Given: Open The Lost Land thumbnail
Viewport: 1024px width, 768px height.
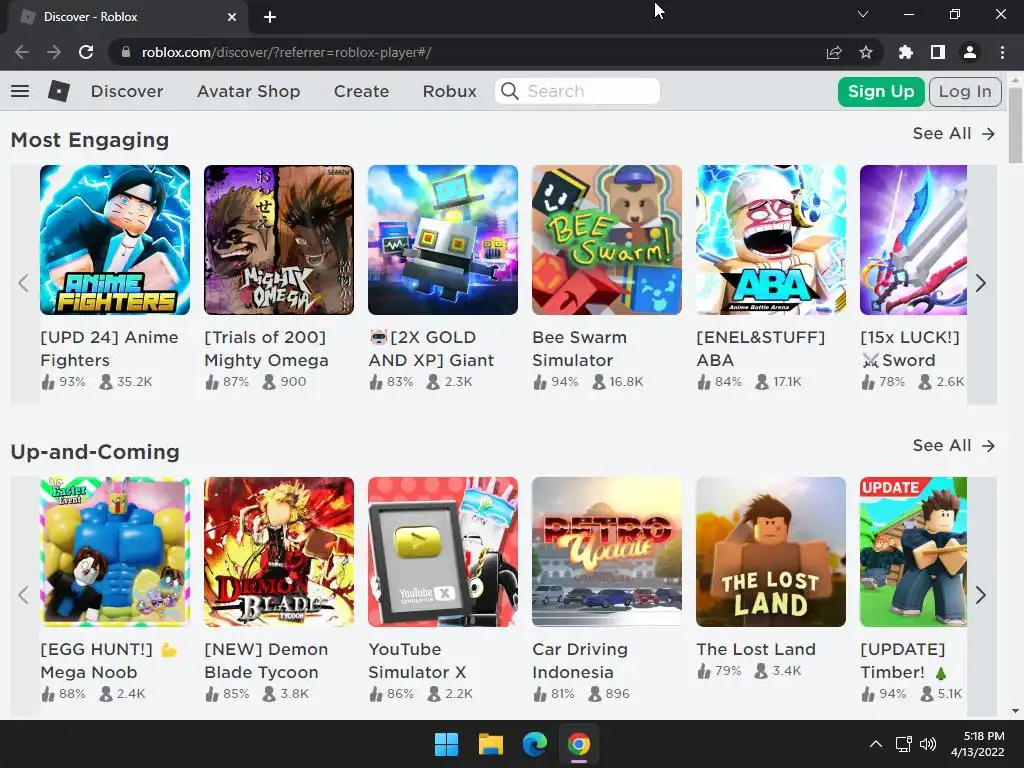Looking at the screenshot, I should tap(771, 552).
